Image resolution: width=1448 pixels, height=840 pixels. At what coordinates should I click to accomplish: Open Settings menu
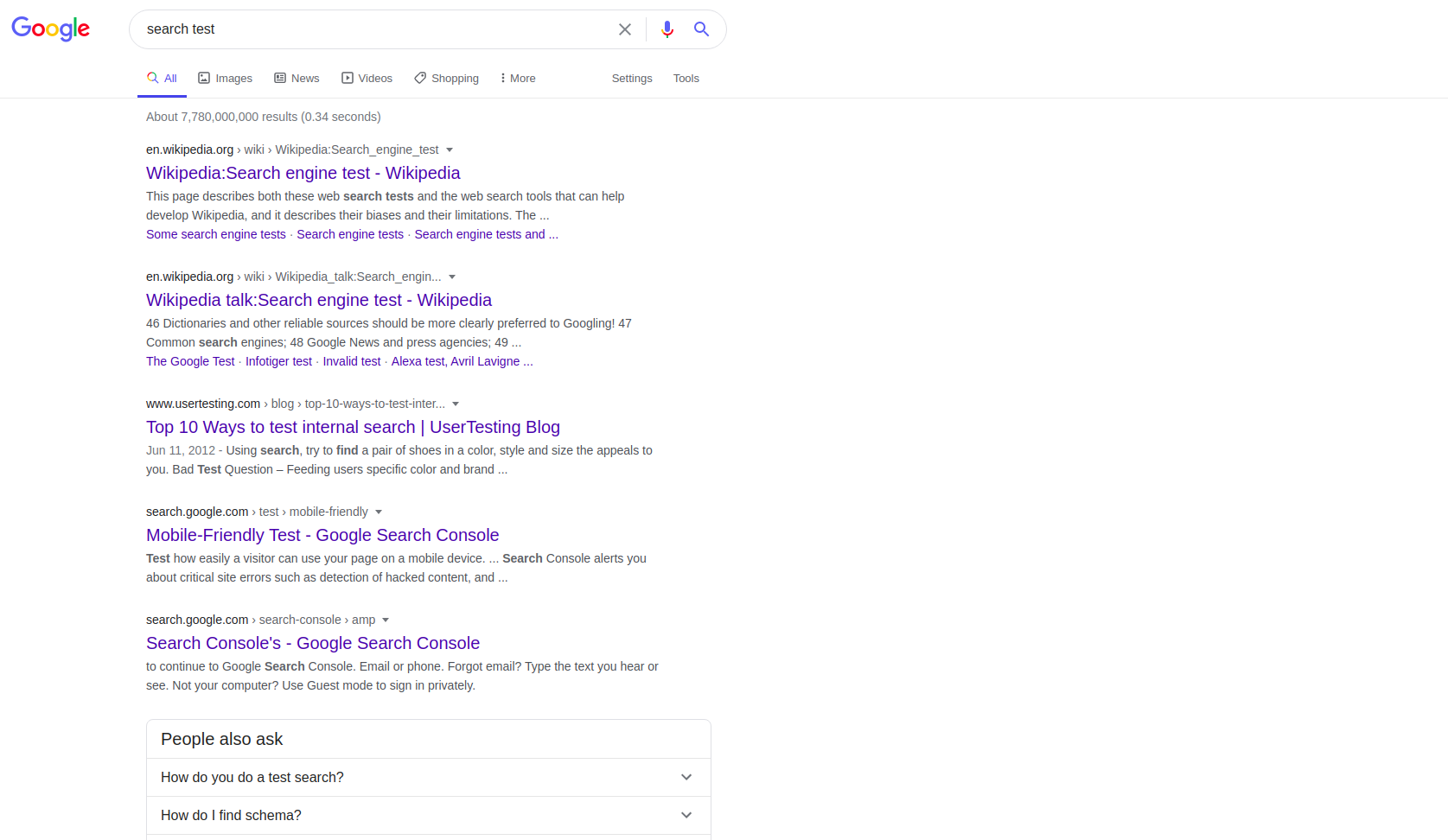click(x=632, y=78)
